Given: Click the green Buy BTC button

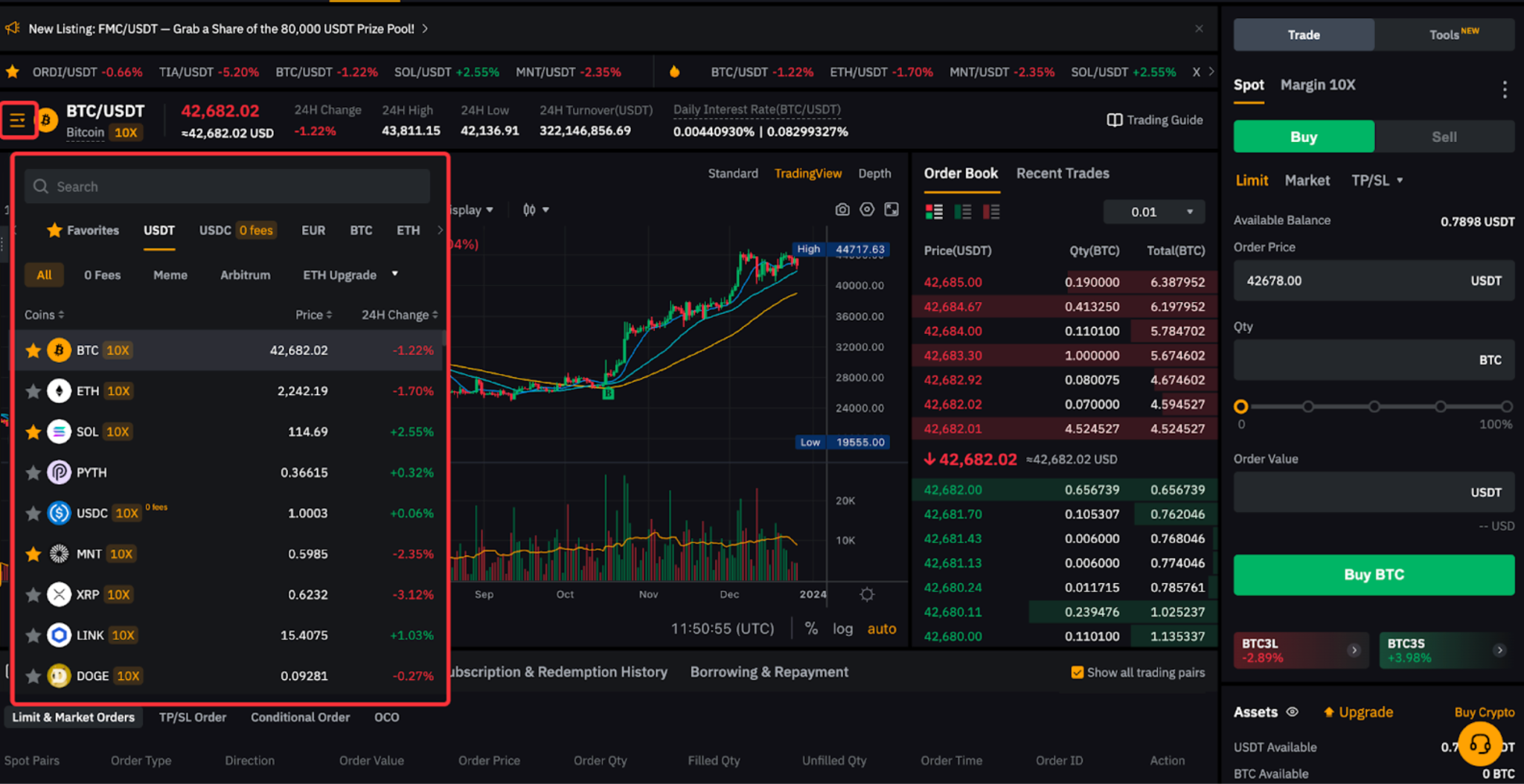Looking at the screenshot, I should pyautogui.click(x=1373, y=574).
